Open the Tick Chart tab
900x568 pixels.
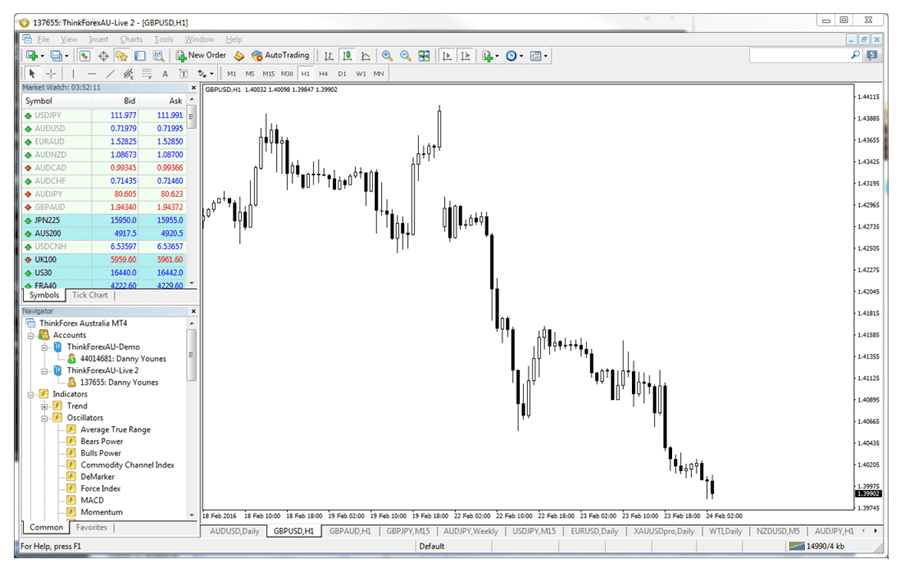[x=90, y=295]
